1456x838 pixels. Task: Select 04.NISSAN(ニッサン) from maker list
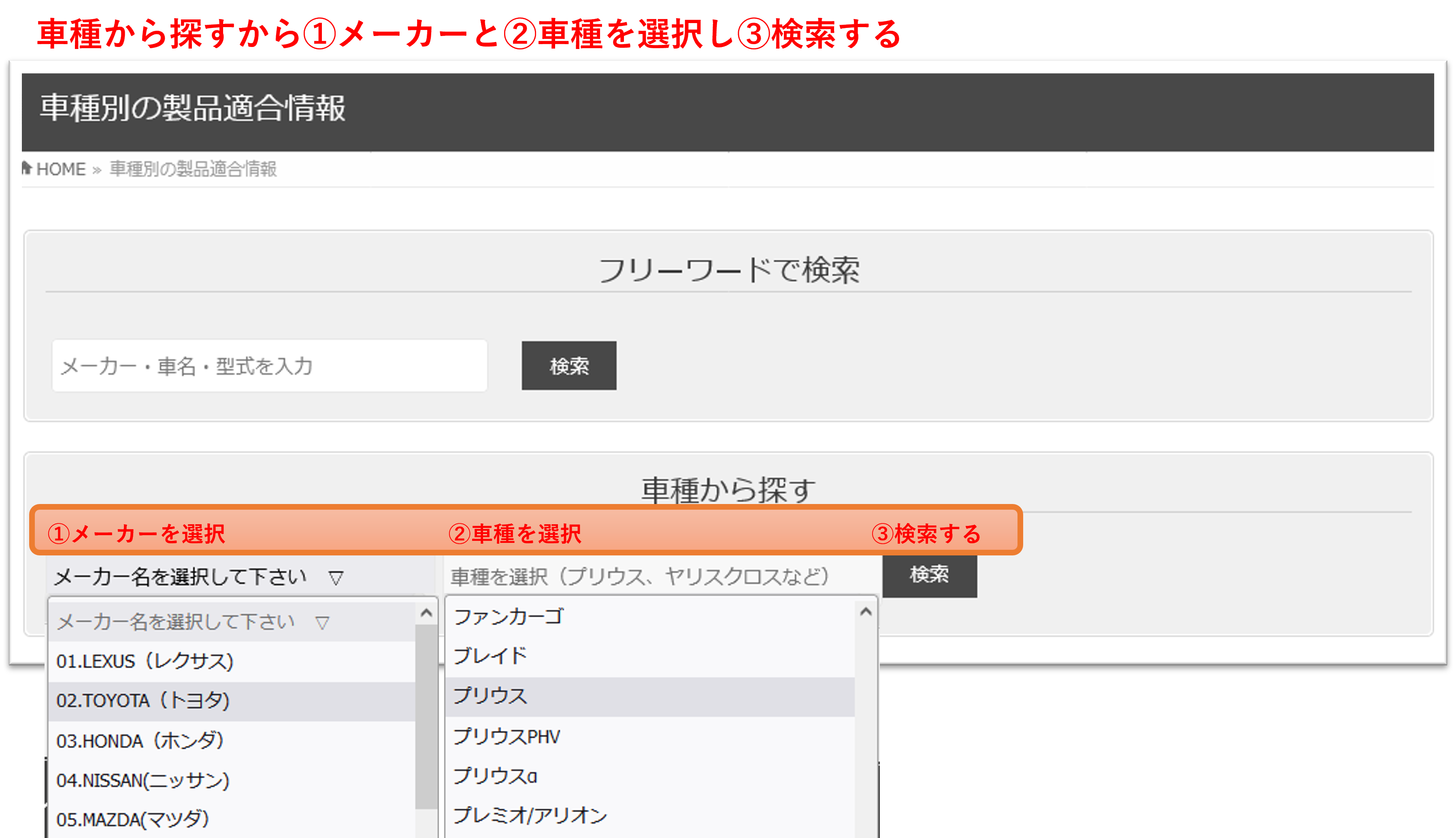[231, 781]
